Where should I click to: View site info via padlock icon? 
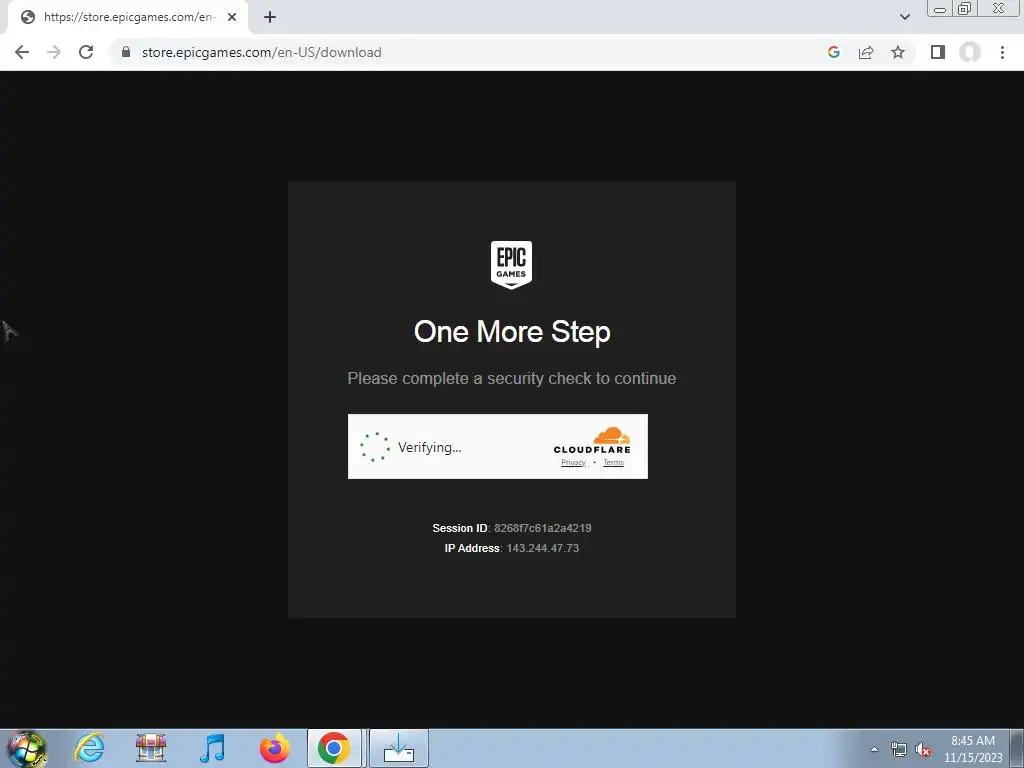(x=126, y=52)
